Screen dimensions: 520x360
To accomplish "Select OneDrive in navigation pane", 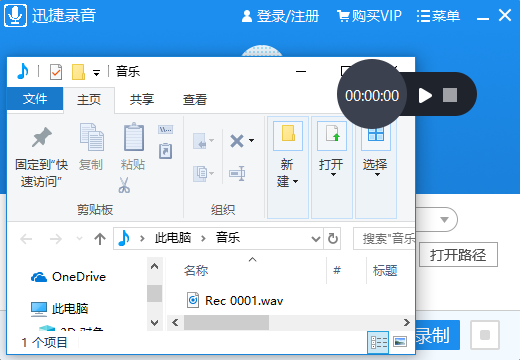I will pyautogui.click(x=68, y=277).
